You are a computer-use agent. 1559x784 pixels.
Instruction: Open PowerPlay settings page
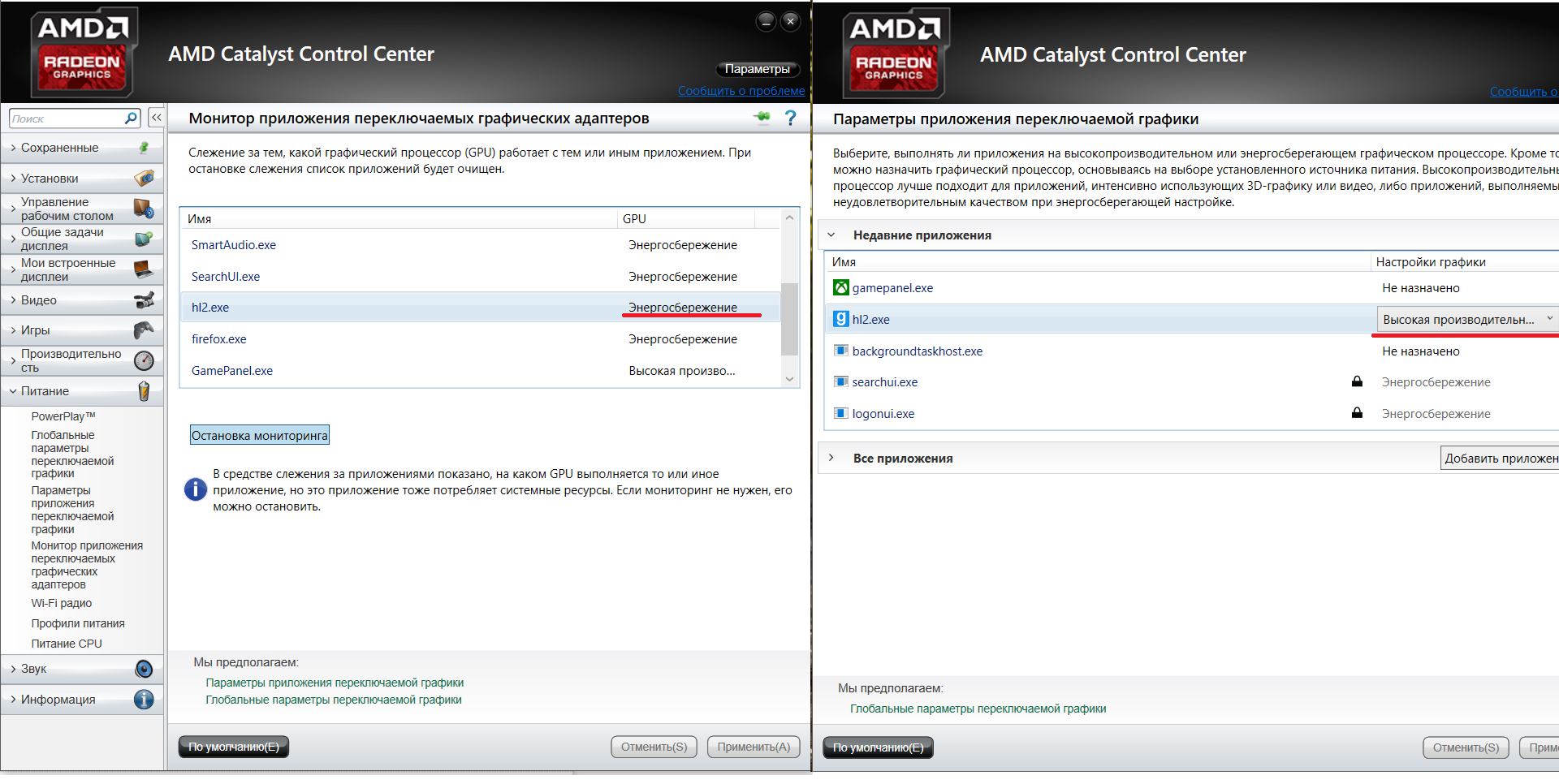point(63,416)
